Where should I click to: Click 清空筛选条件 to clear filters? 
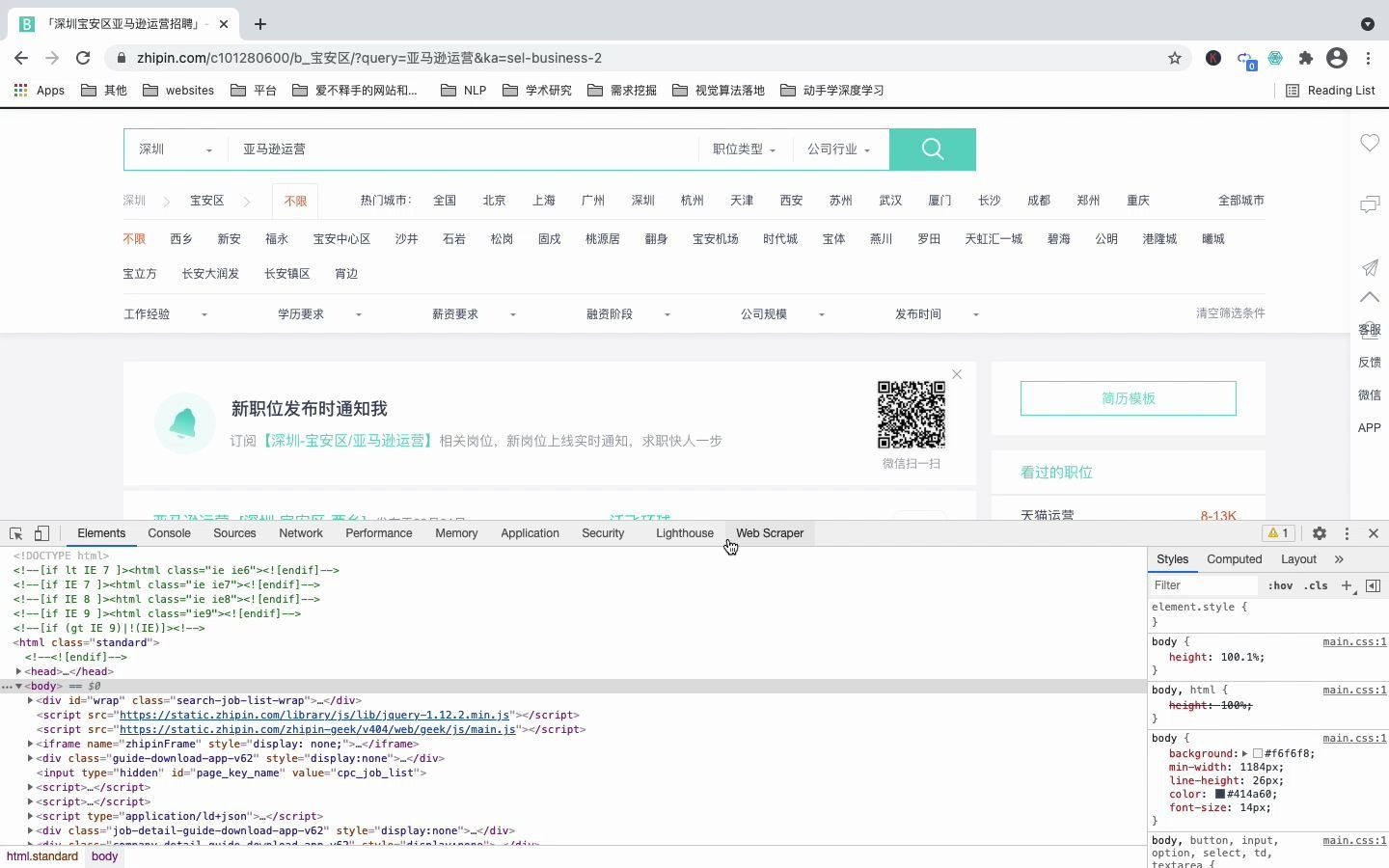[1230, 313]
